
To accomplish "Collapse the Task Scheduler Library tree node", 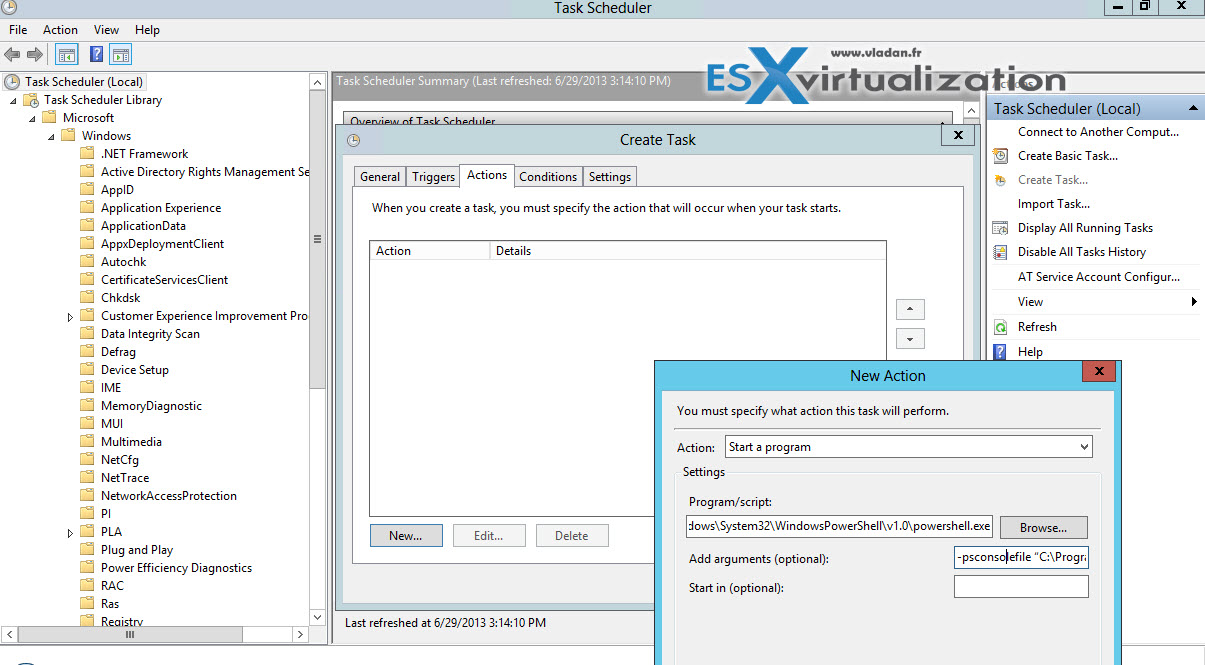I will [x=14, y=100].
